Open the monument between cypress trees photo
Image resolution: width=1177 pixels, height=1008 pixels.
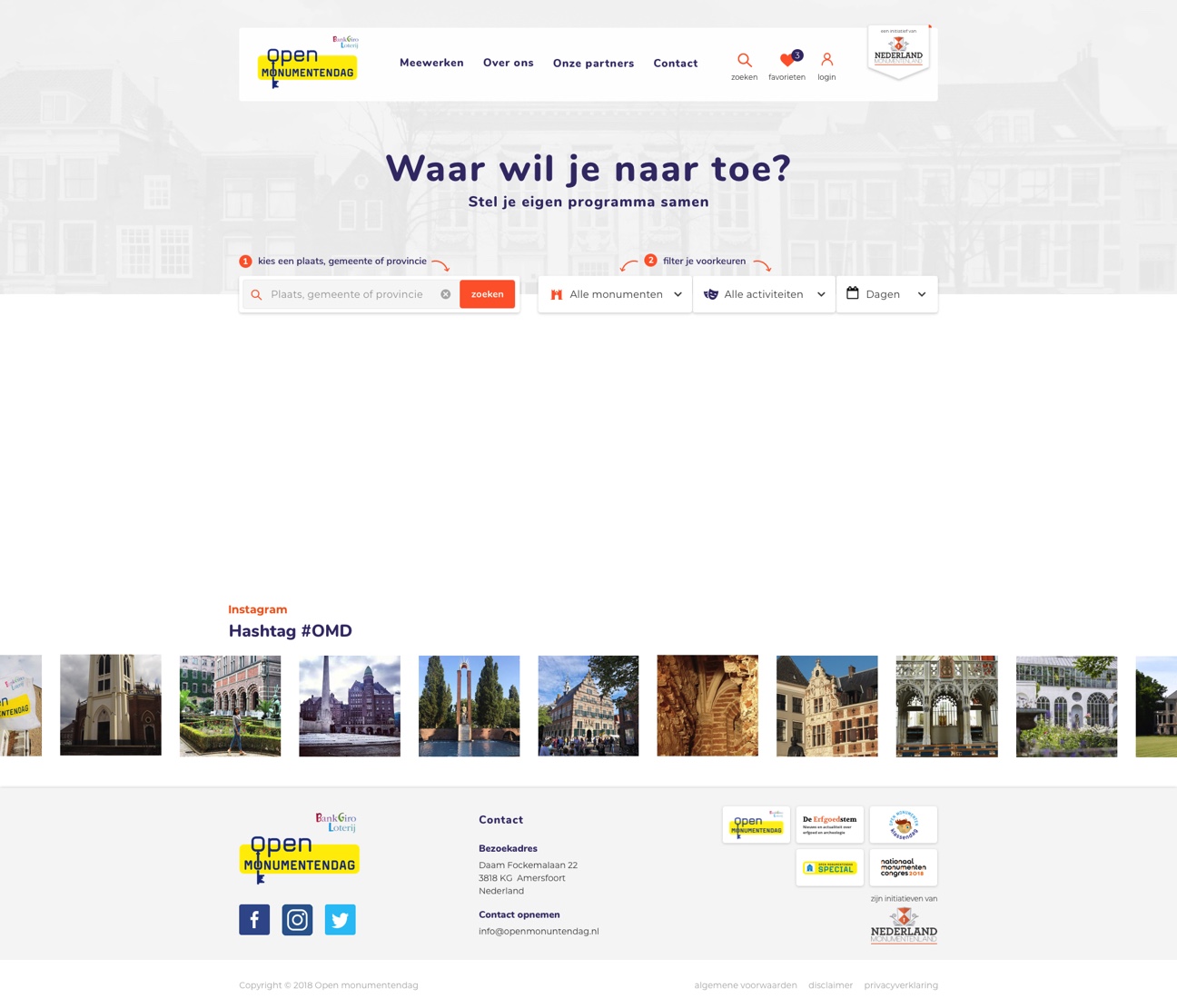[470, 706]
